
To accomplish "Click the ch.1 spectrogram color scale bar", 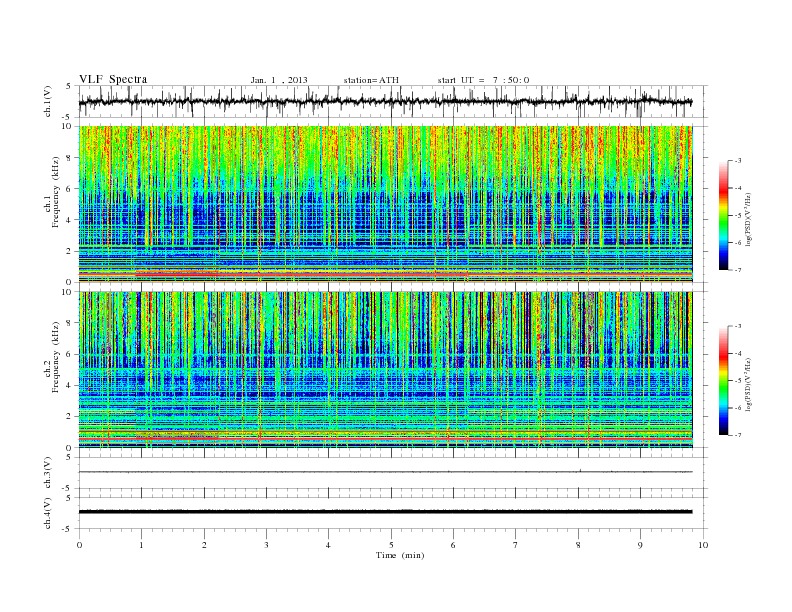I will tap(723, 215).
